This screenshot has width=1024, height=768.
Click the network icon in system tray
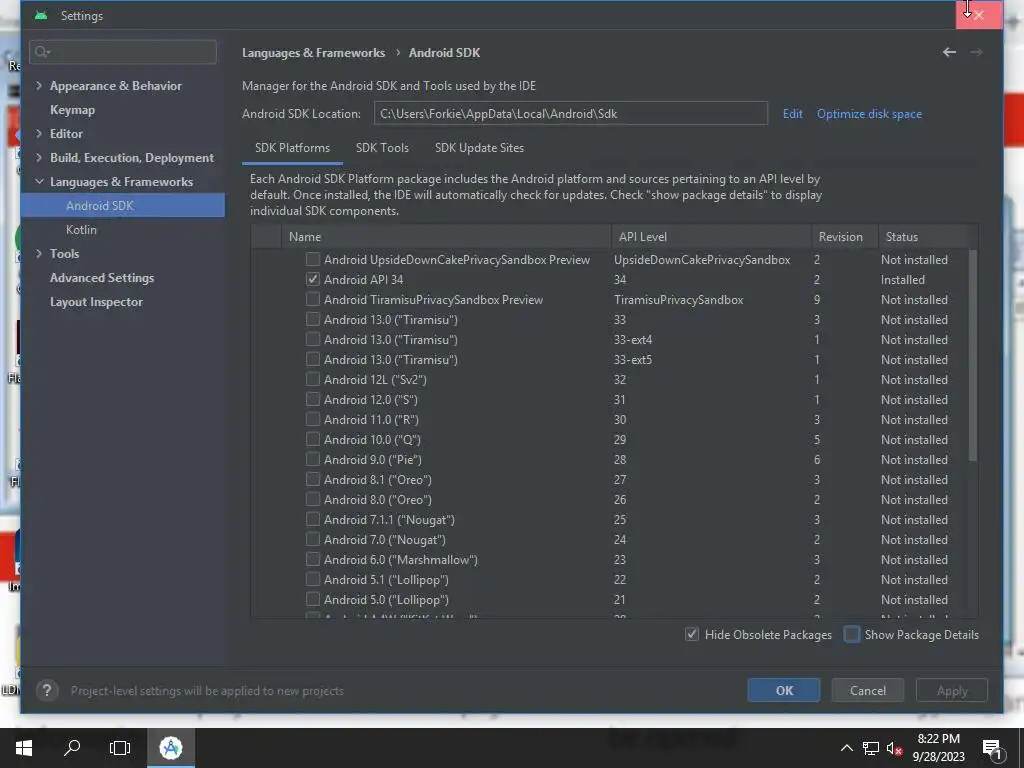coord(871,748)
